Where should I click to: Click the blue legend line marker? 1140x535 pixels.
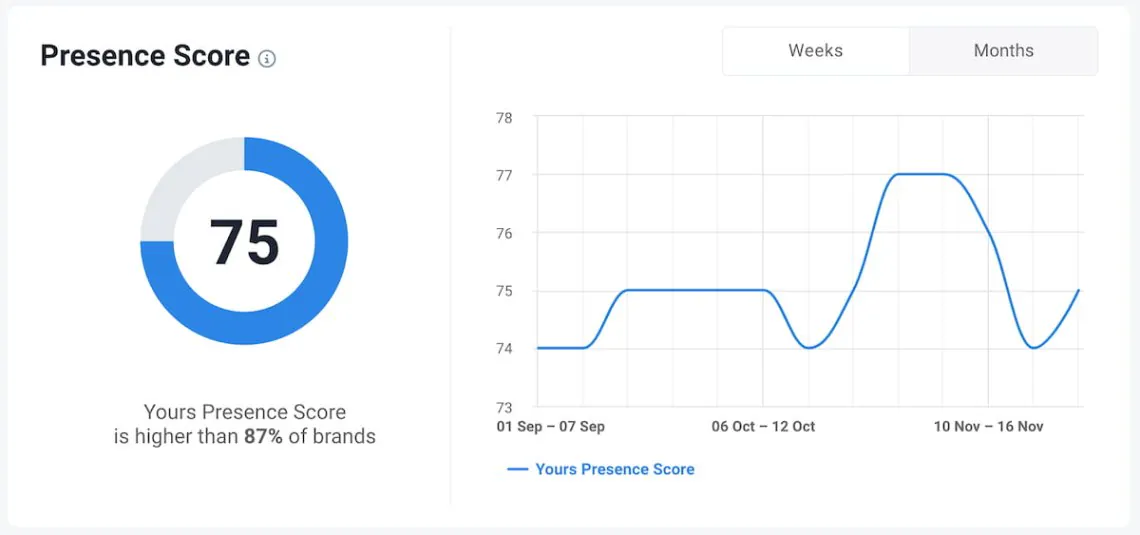coord(518,469)
